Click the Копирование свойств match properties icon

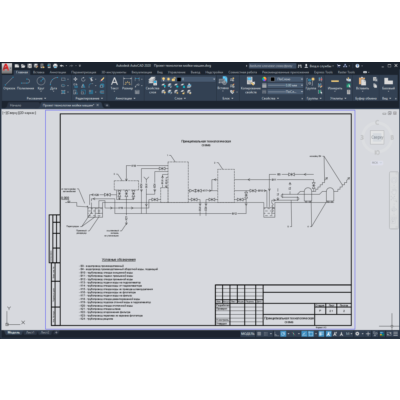tap(250, 85)
